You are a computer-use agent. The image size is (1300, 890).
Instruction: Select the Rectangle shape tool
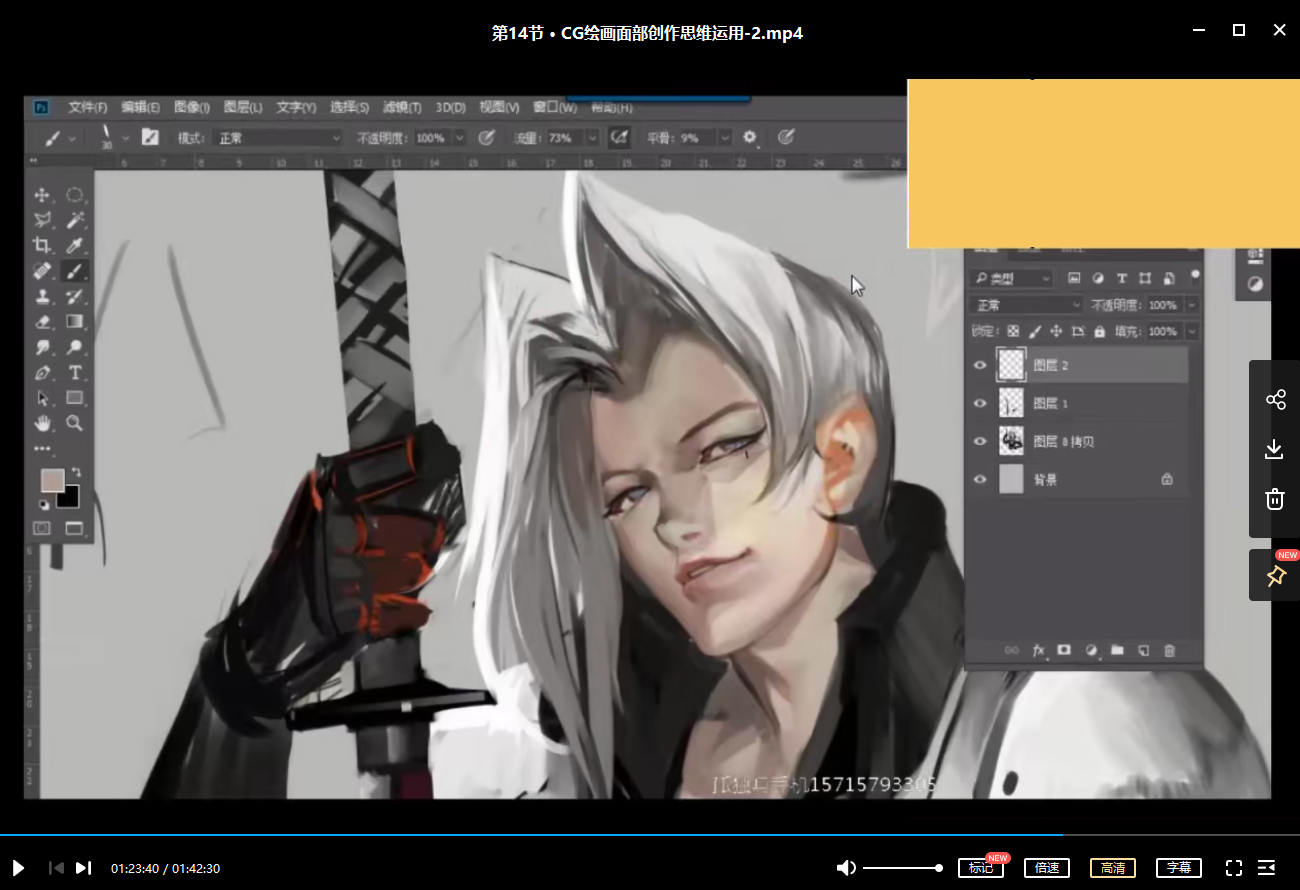point(74,398)
